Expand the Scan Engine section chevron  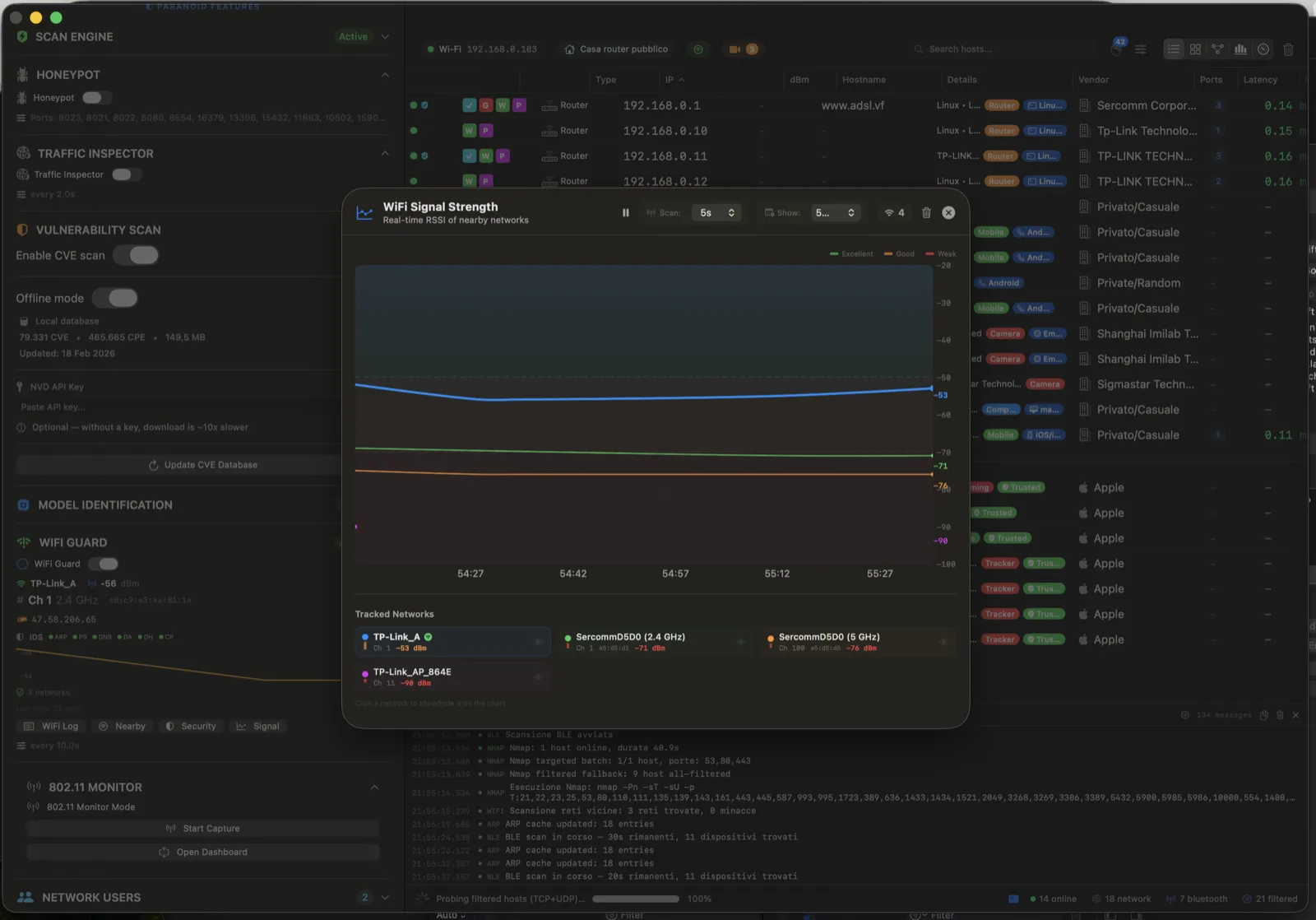click(x=385, y=37)
